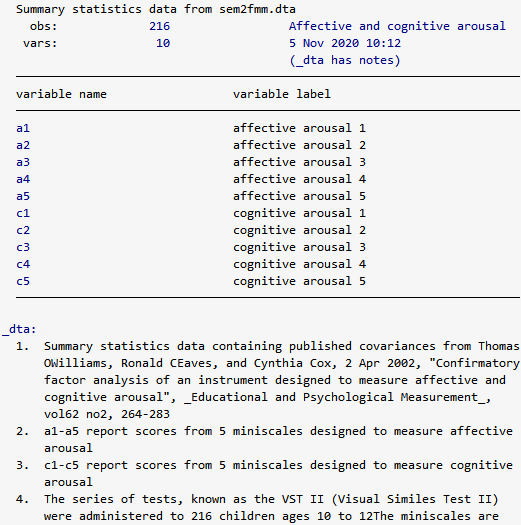Click the 'Affective and cognitive arousal' data label
The height and width of the screenshot is (525, 521).
tap(397, 26)
